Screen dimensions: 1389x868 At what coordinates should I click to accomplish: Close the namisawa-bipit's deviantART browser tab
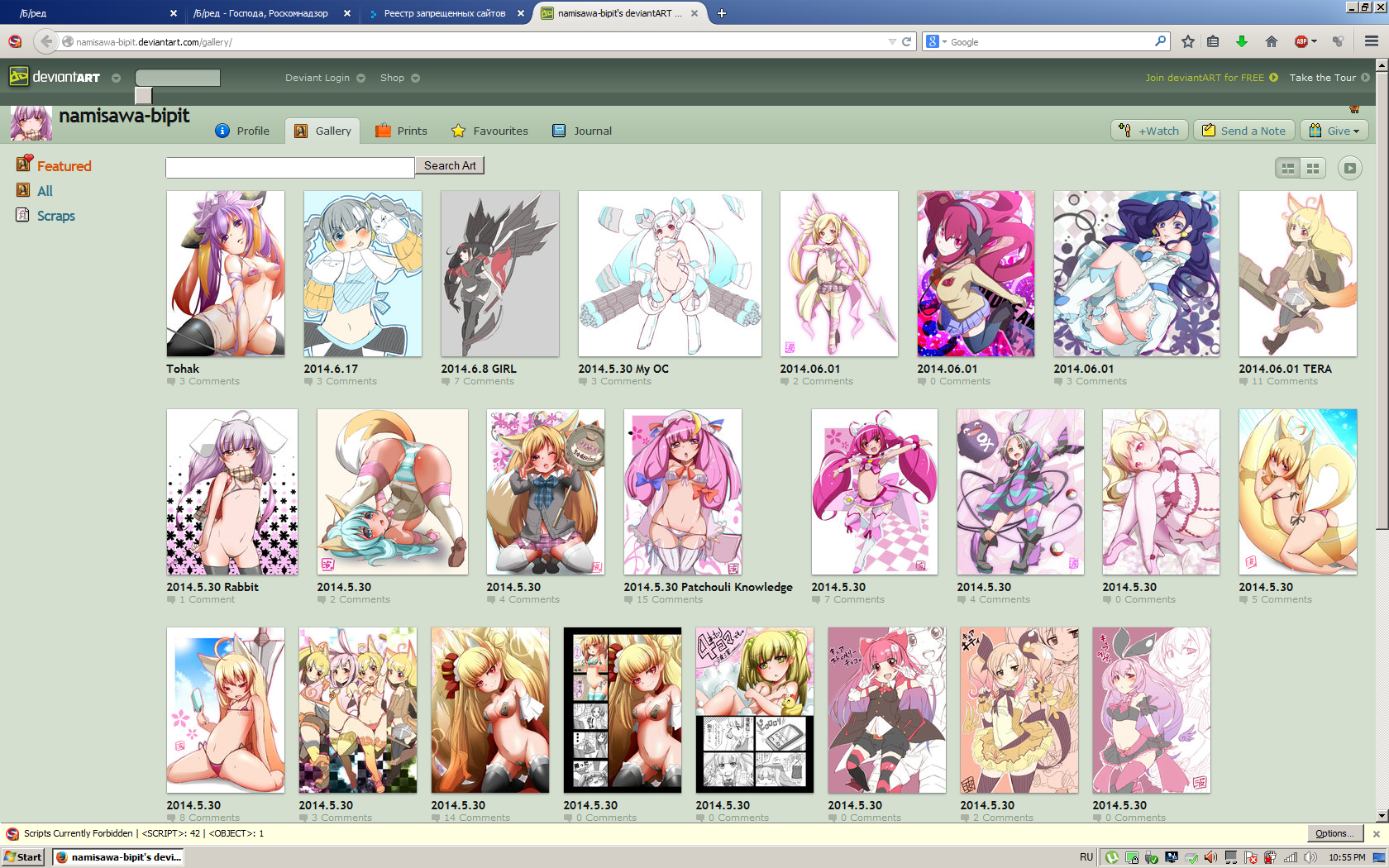(x=694, y=13)
